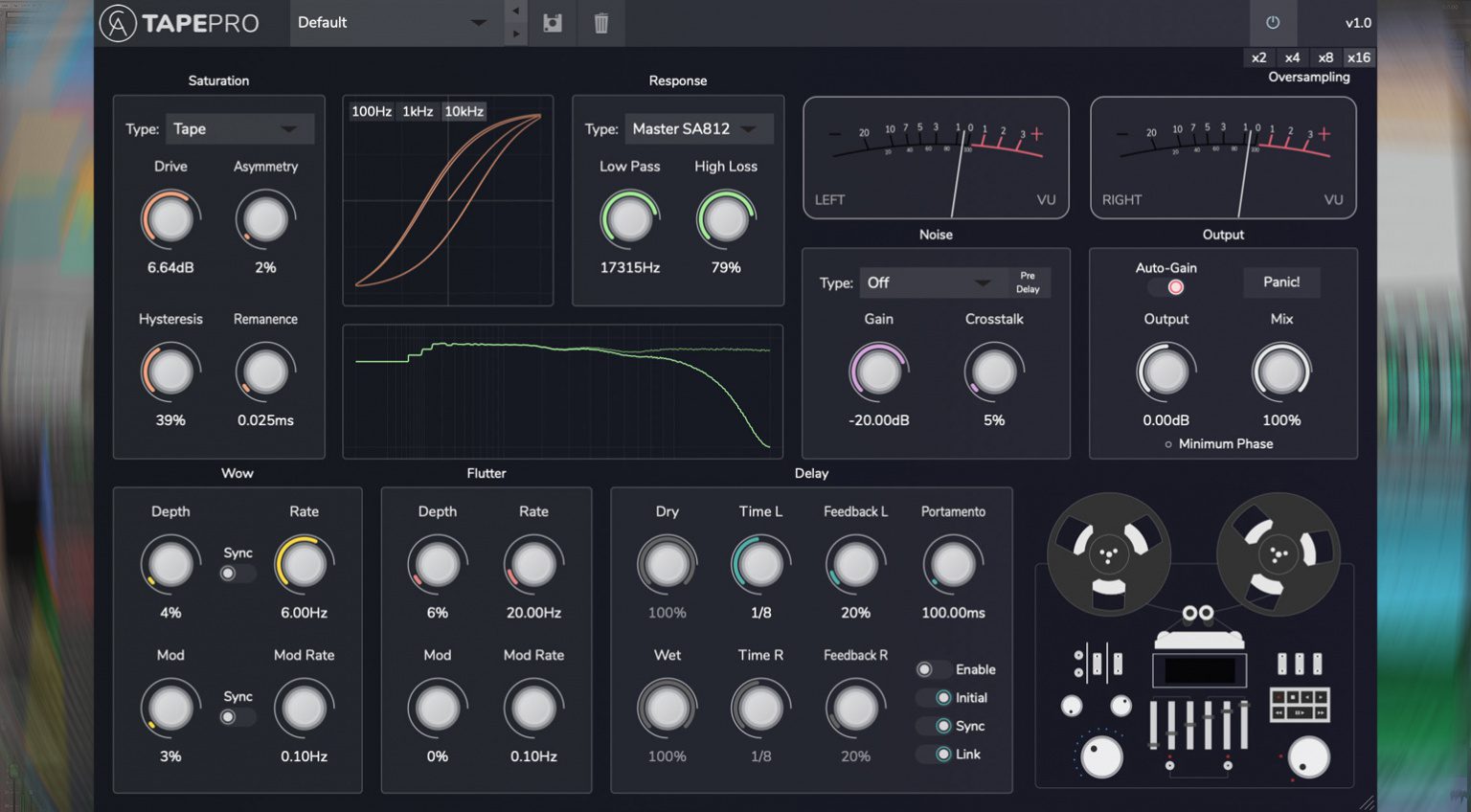This screenshot has height=812, width=1471.
Task: Click the frequency response graph
Action: [x=563, y=392]
